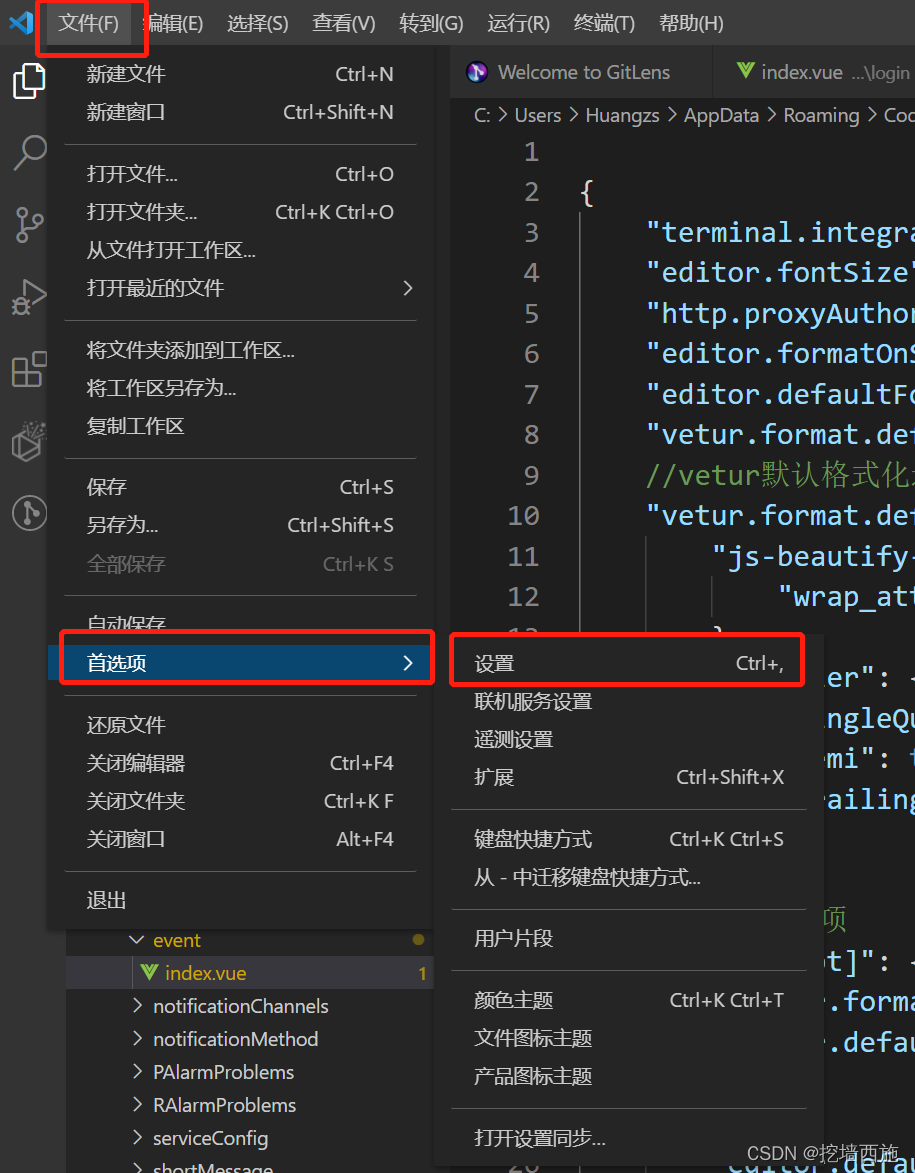Click the GitLens icon on Welcome tab
This screenshot has height=1173, width=915.
(477, 72)
